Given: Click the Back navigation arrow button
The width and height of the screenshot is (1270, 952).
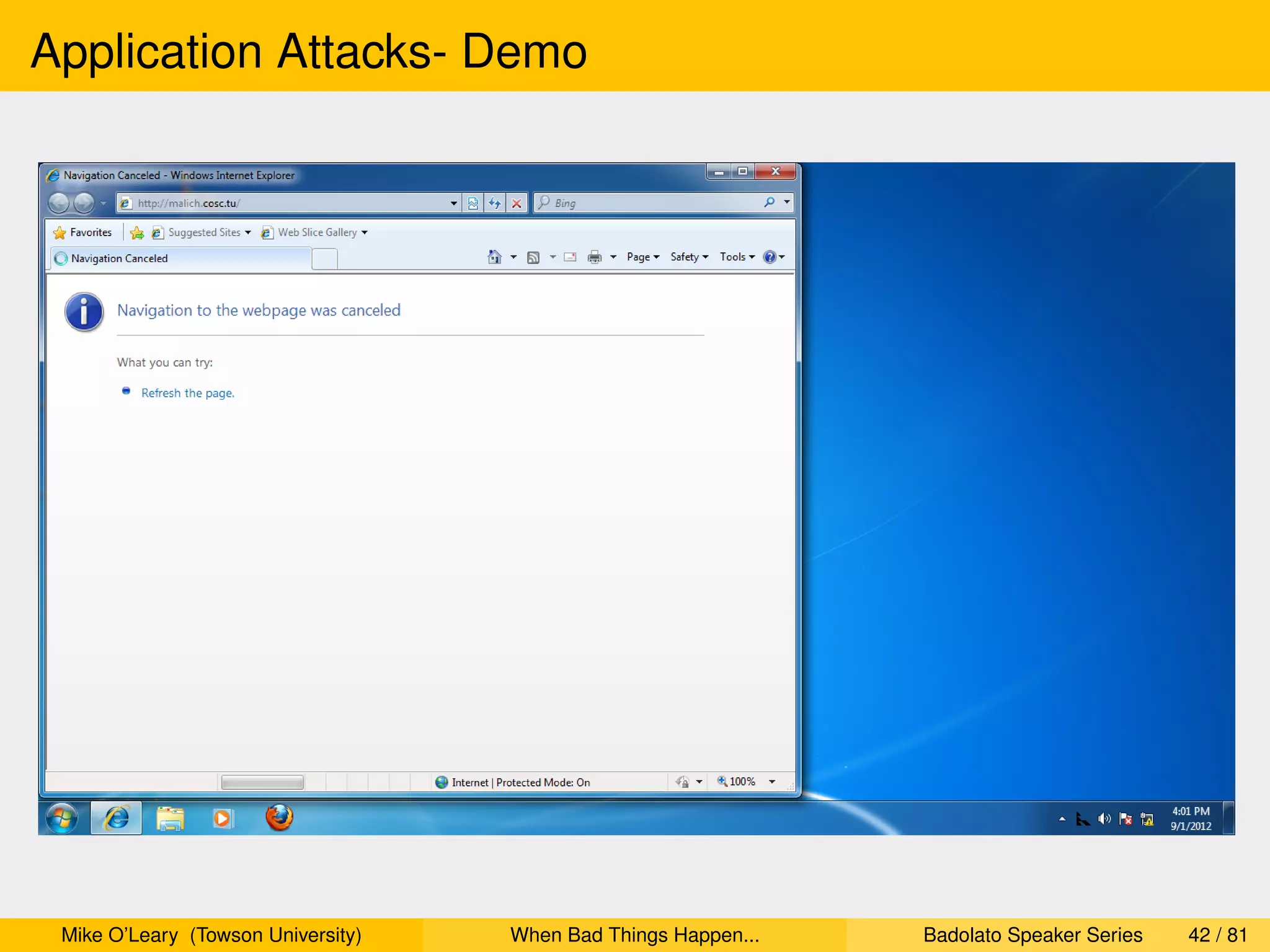Looking at the screenshot, I should 59,203.
